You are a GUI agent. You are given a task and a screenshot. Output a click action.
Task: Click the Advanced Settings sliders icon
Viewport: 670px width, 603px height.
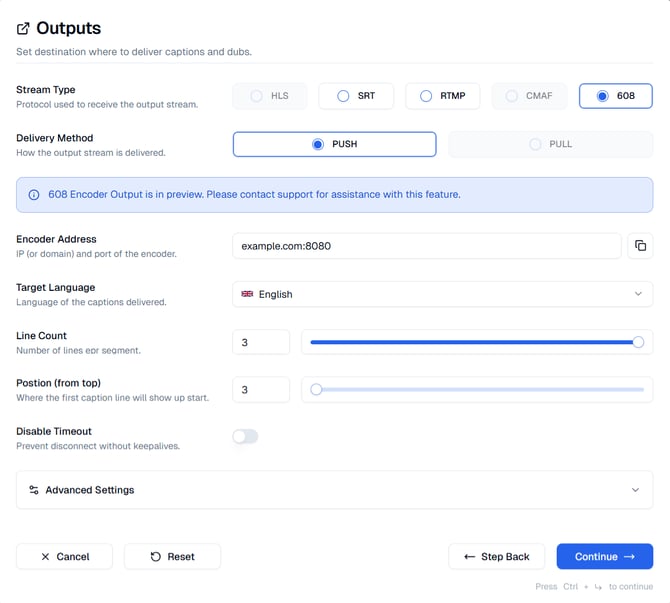pos(34,490)
